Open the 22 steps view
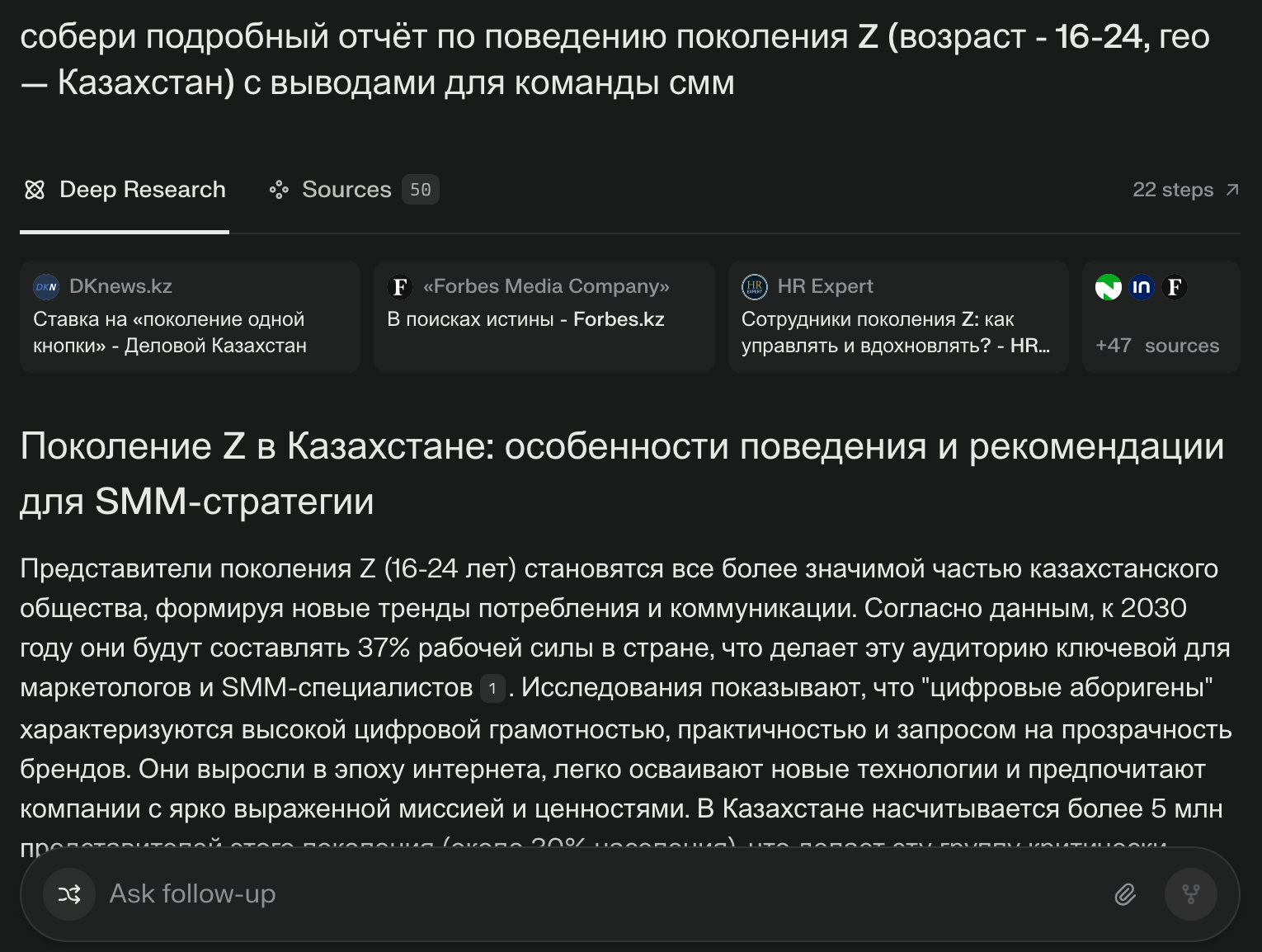Image resolution: width=1262 pixels, height=952 pixels. tap(1174, 189)
